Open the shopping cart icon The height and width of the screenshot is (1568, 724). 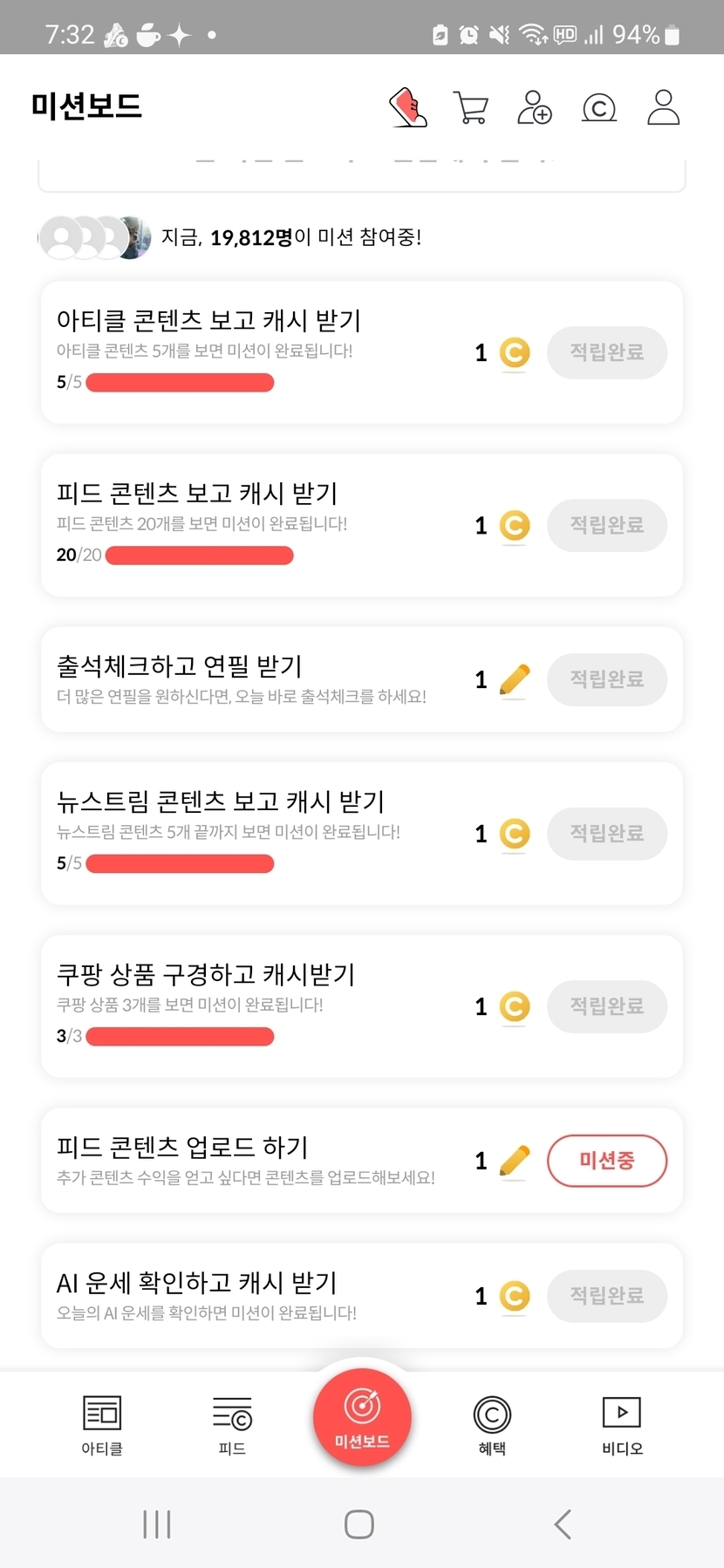pos(471,108)
